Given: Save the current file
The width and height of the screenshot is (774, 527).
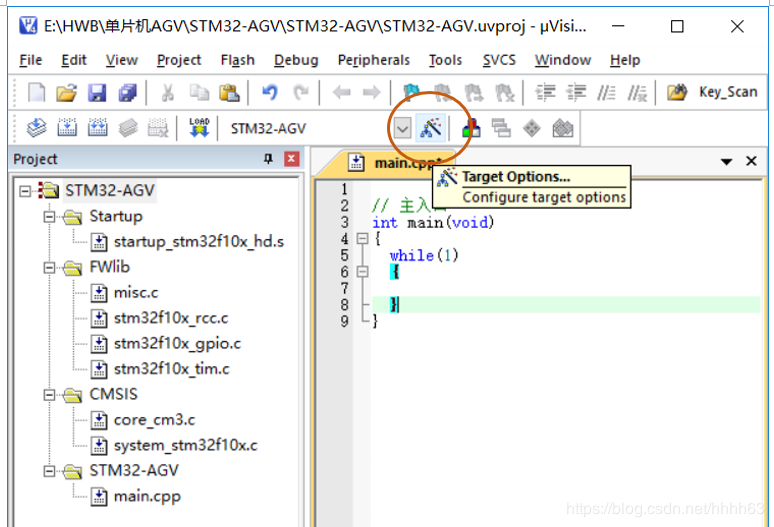Looking at the screenshot, I should tap(97, 92).
